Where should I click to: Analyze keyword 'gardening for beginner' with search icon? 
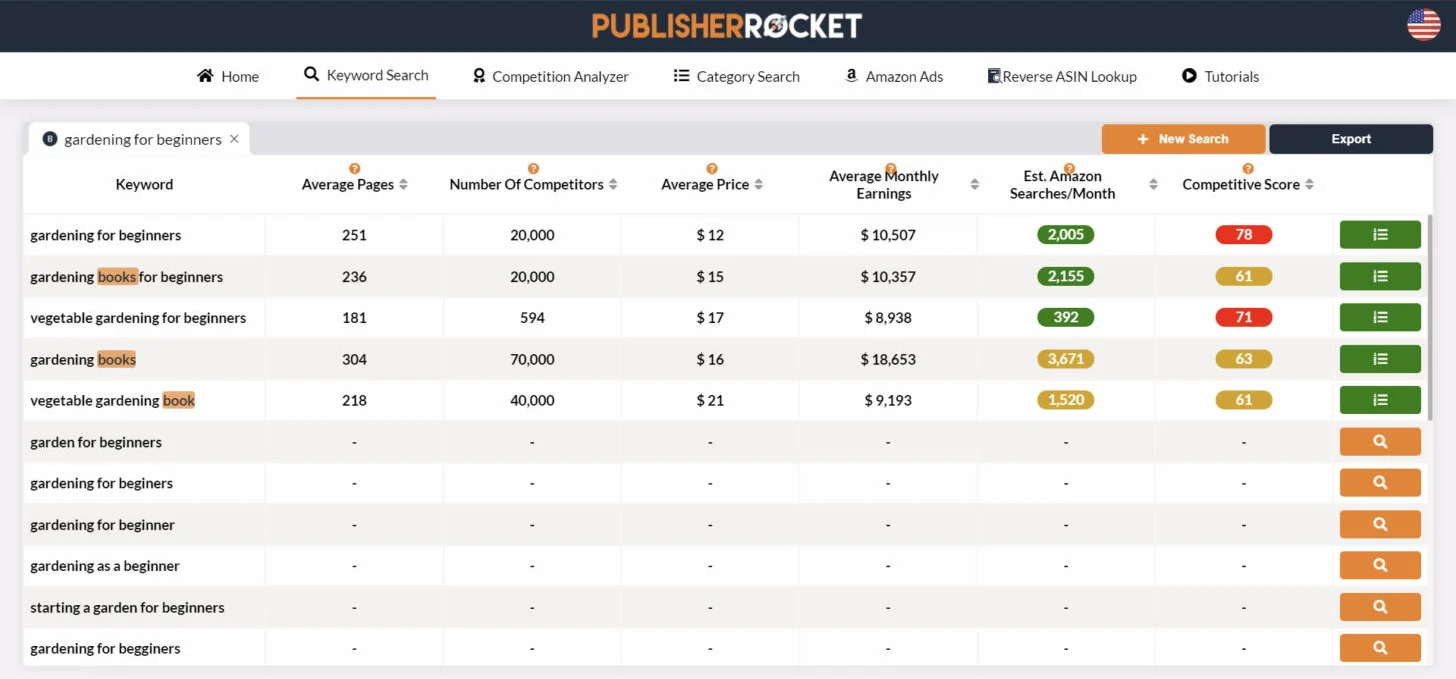click(x=1380, y=524)
